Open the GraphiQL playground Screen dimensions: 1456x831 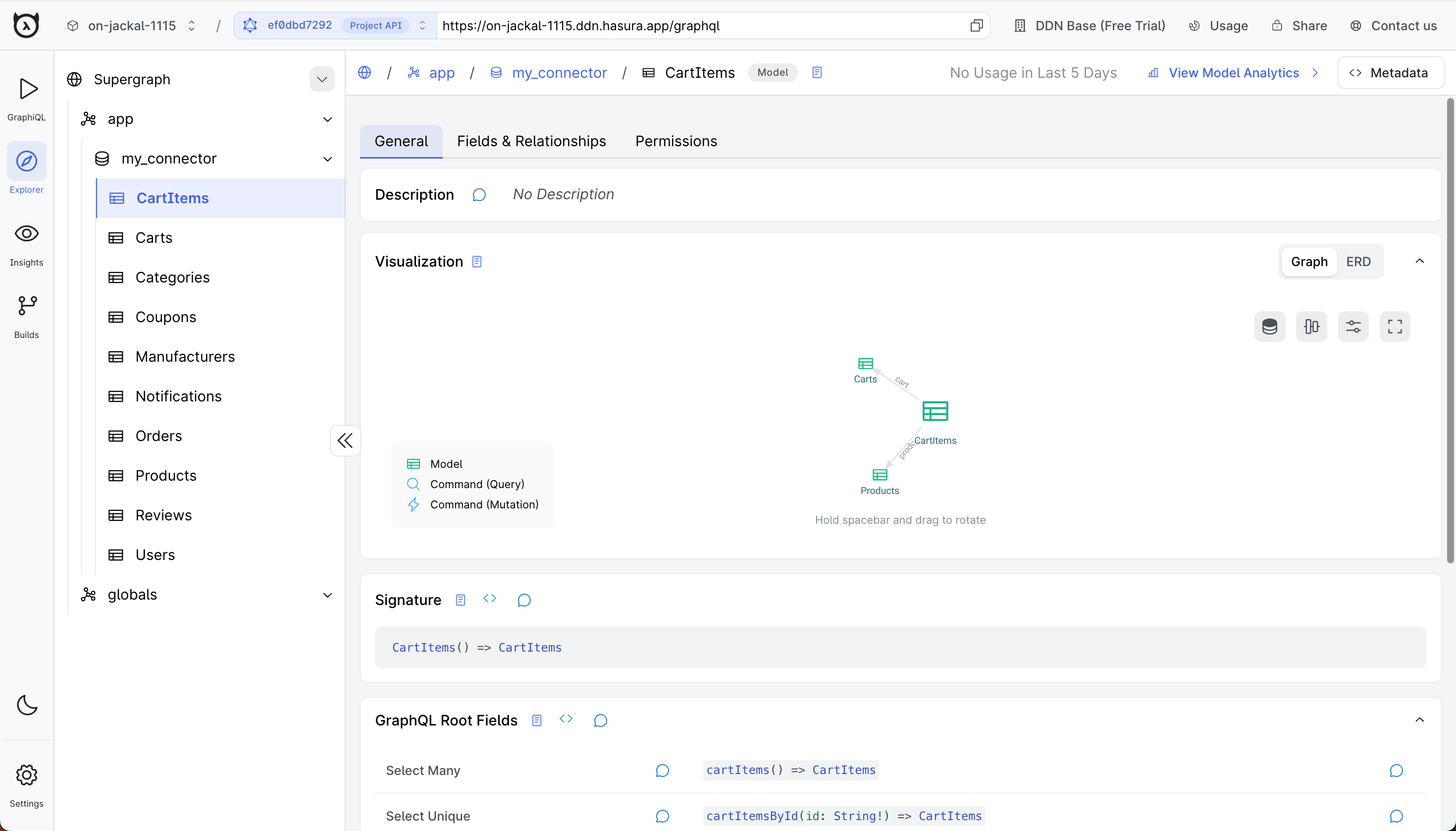tap(26, 98)
